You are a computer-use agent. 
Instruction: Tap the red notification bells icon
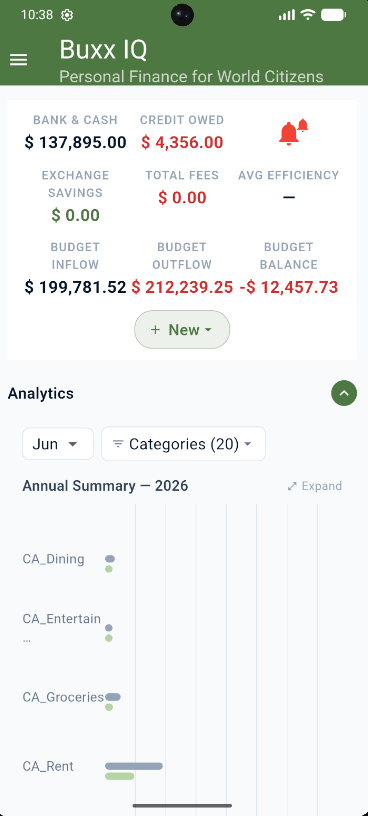pos(293,133)
